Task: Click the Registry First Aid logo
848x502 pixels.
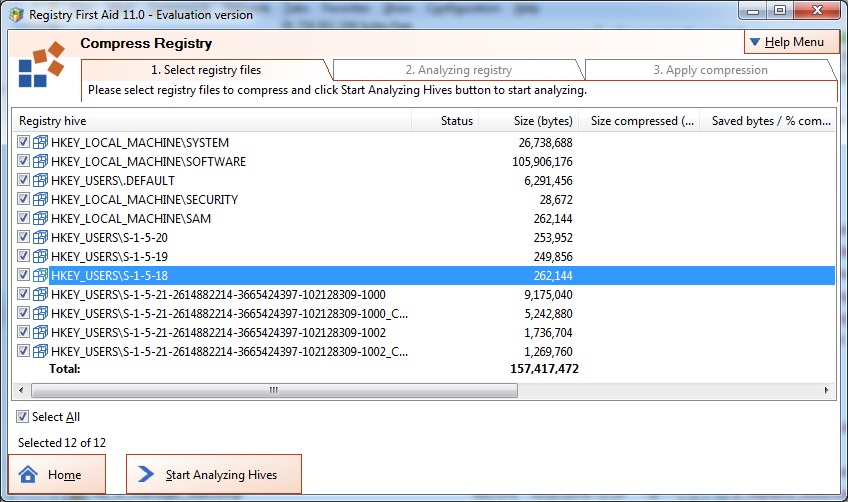Action: (41, 64)
